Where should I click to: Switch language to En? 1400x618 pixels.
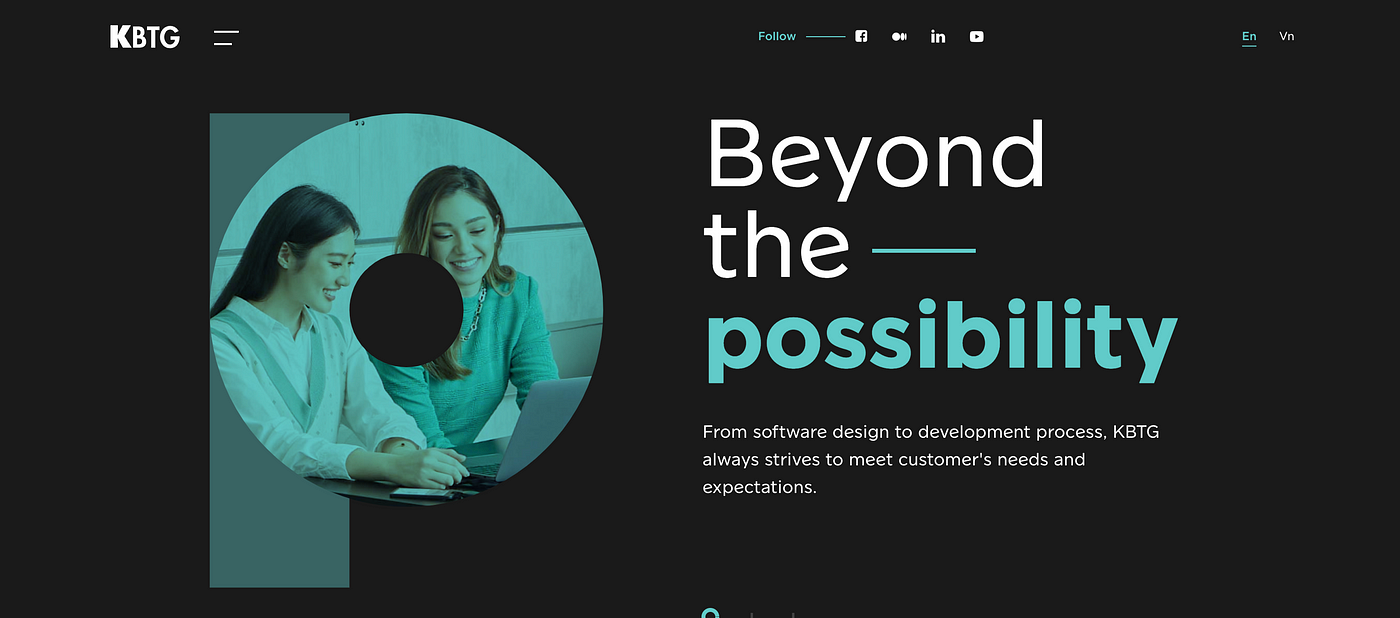1249,36
